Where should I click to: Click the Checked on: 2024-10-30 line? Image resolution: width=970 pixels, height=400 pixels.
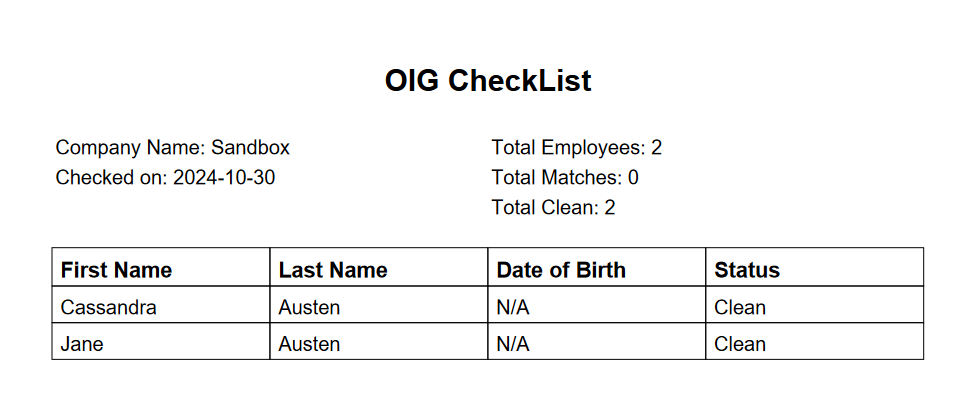click(165, 177)
